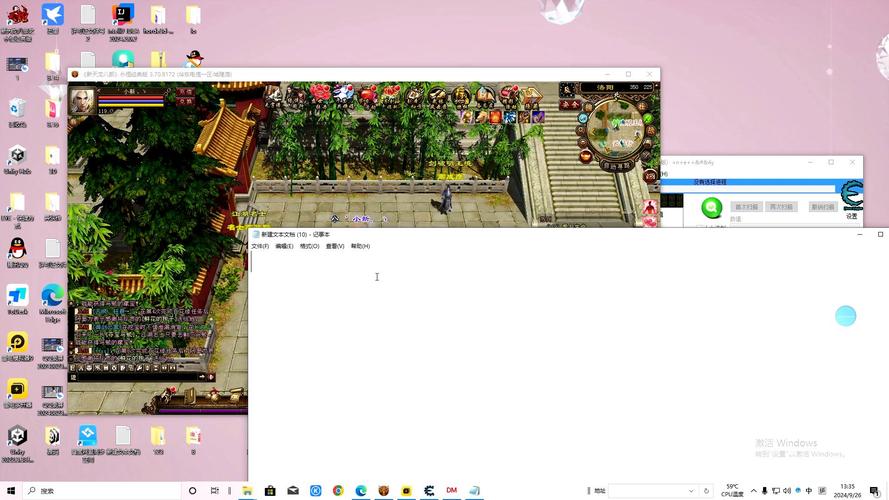Select the ToDesk desktop icon
This screenshot has width=889, height=500.
point(18,299)
